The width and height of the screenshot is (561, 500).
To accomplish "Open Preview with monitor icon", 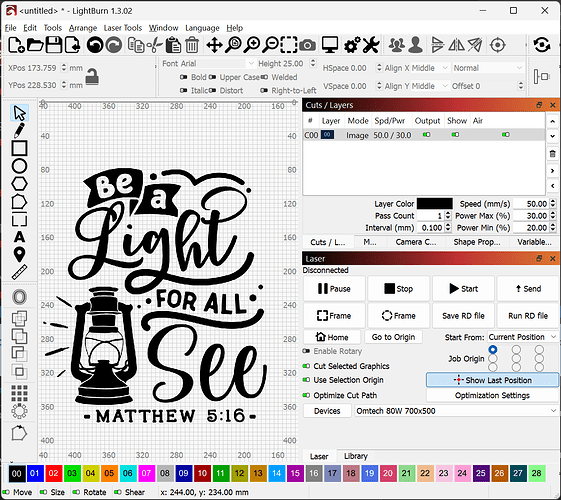I will click(330, 45).
